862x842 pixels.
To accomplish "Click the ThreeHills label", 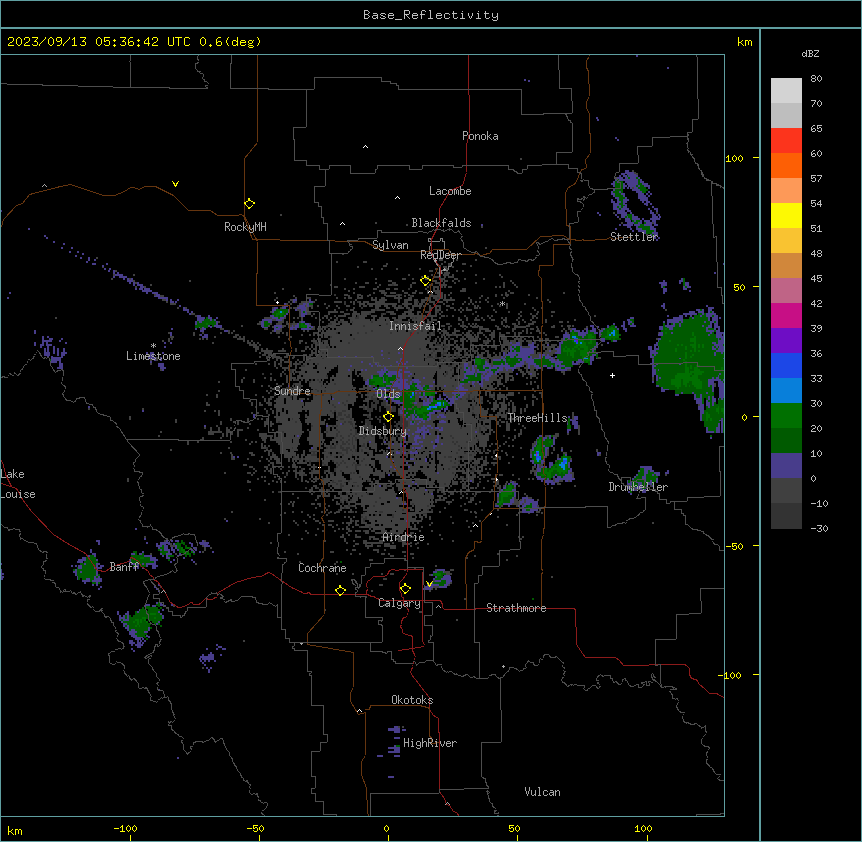I will pyautogui.click(x=537, y=418).
